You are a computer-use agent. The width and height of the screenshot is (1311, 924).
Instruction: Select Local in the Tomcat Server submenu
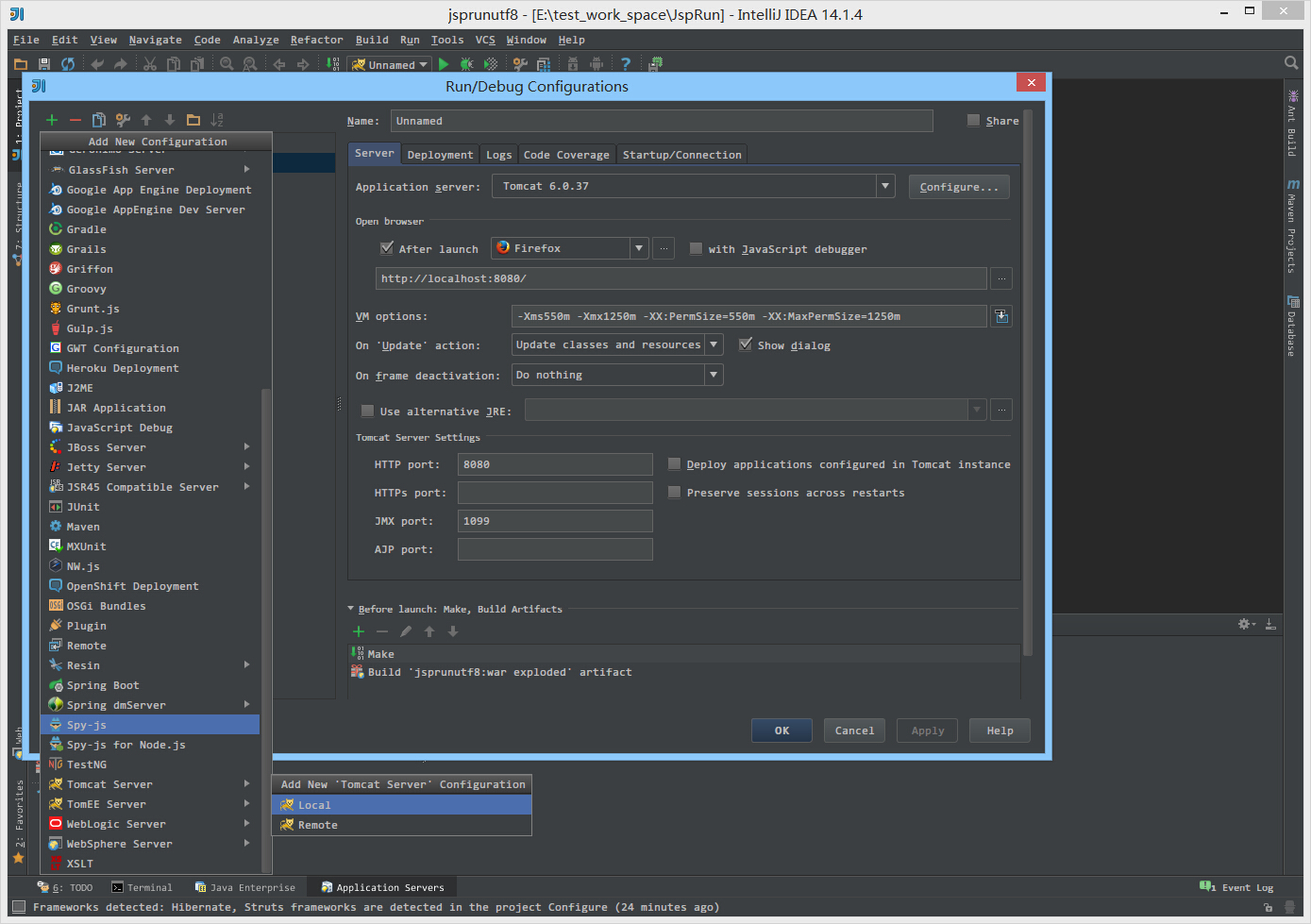[x=314, y=805]
